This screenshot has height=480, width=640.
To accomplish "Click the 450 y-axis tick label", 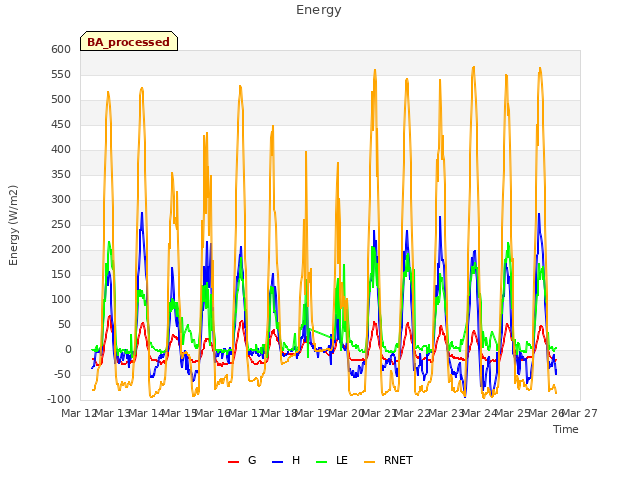I will tap(61, 124).
